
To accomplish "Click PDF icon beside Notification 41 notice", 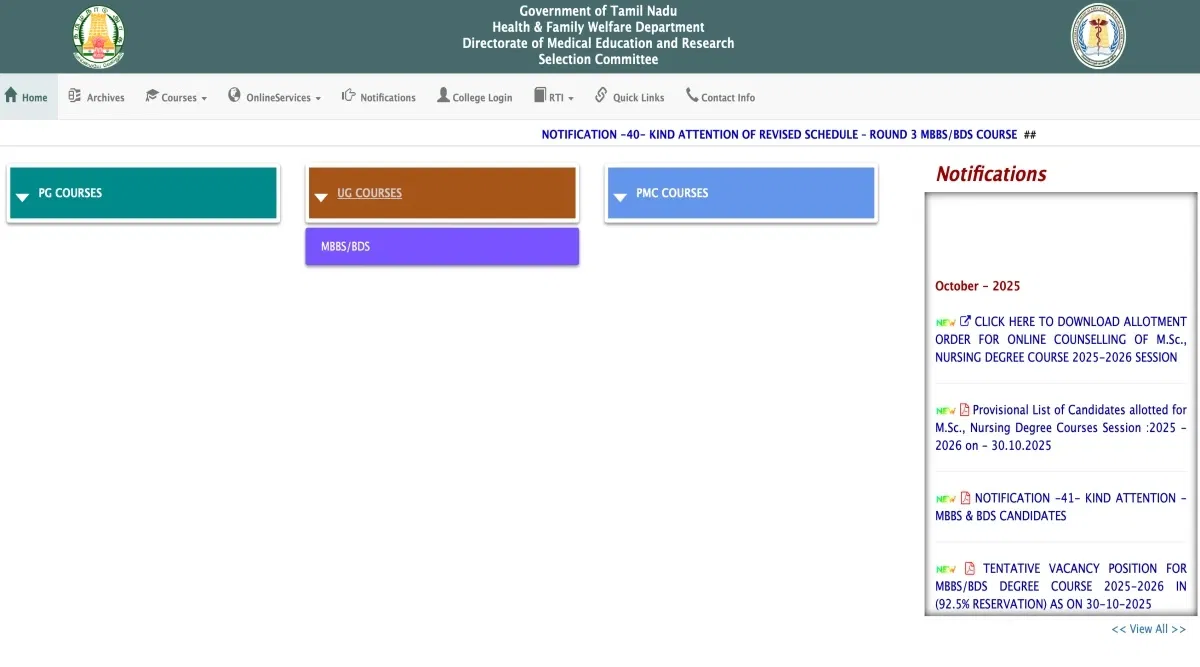I will click(x=965, y=498).
